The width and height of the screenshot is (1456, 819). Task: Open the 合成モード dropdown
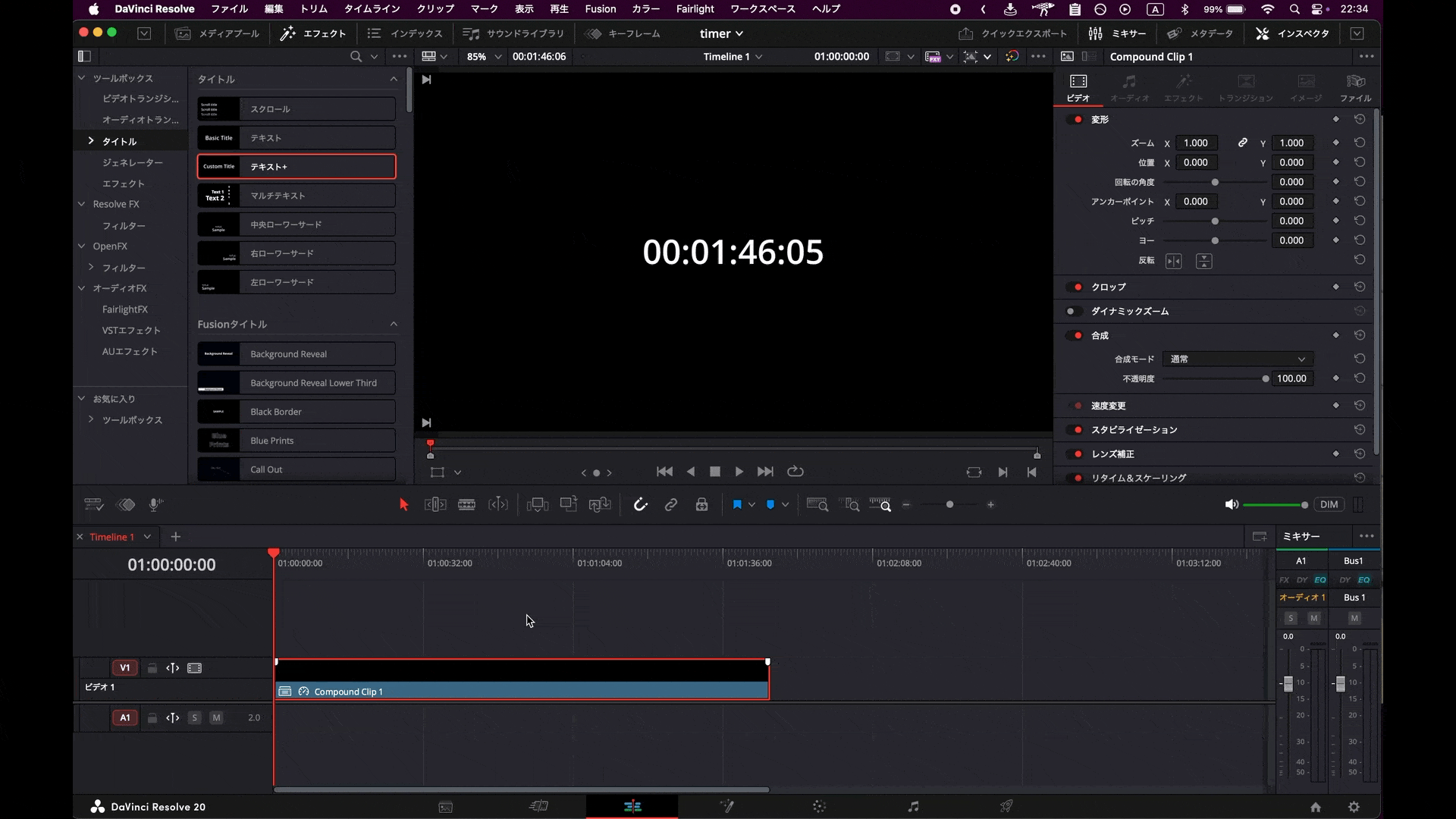[x=1238, y=359]
